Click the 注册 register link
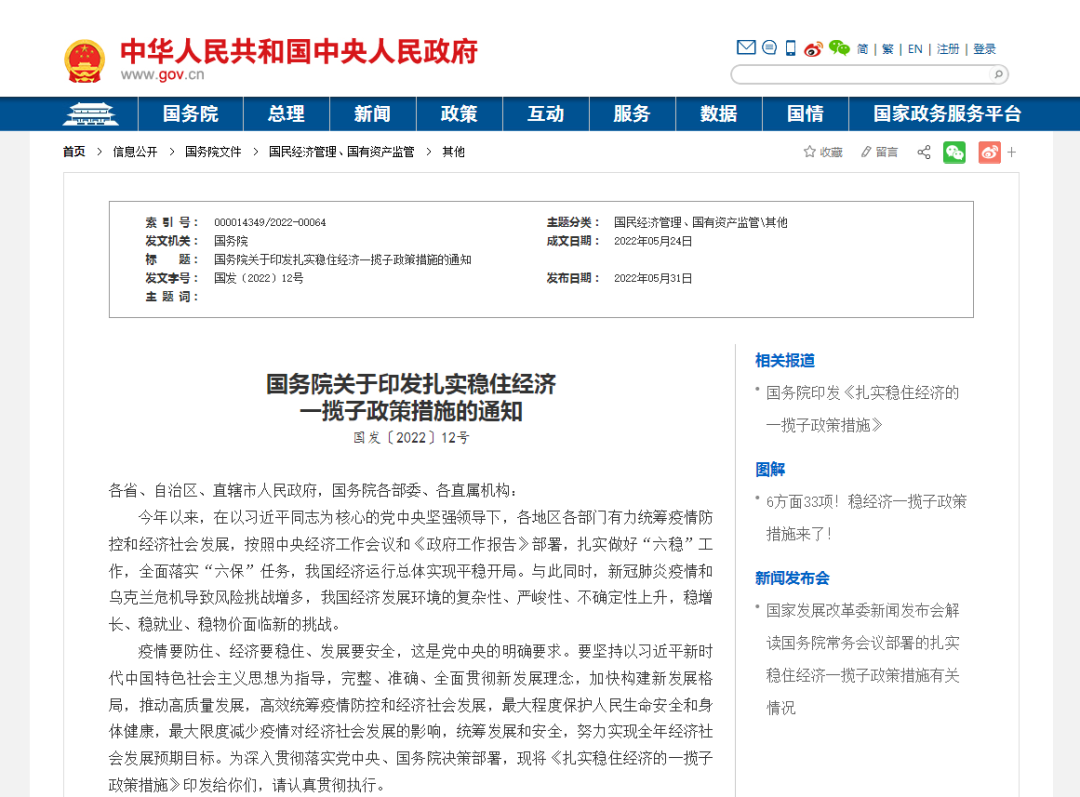Screen dimensions: 1080x797 point(948,50)
